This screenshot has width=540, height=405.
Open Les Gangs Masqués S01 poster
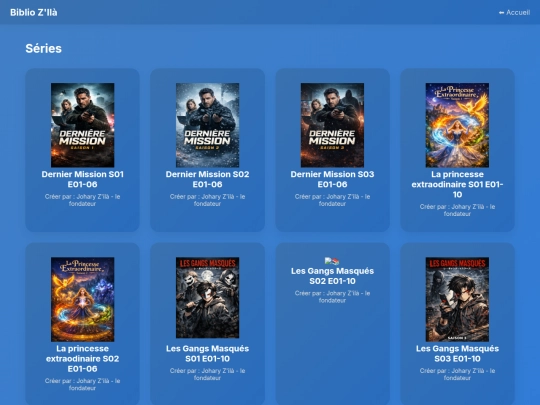pyautogui.click(x=207, y=298)
